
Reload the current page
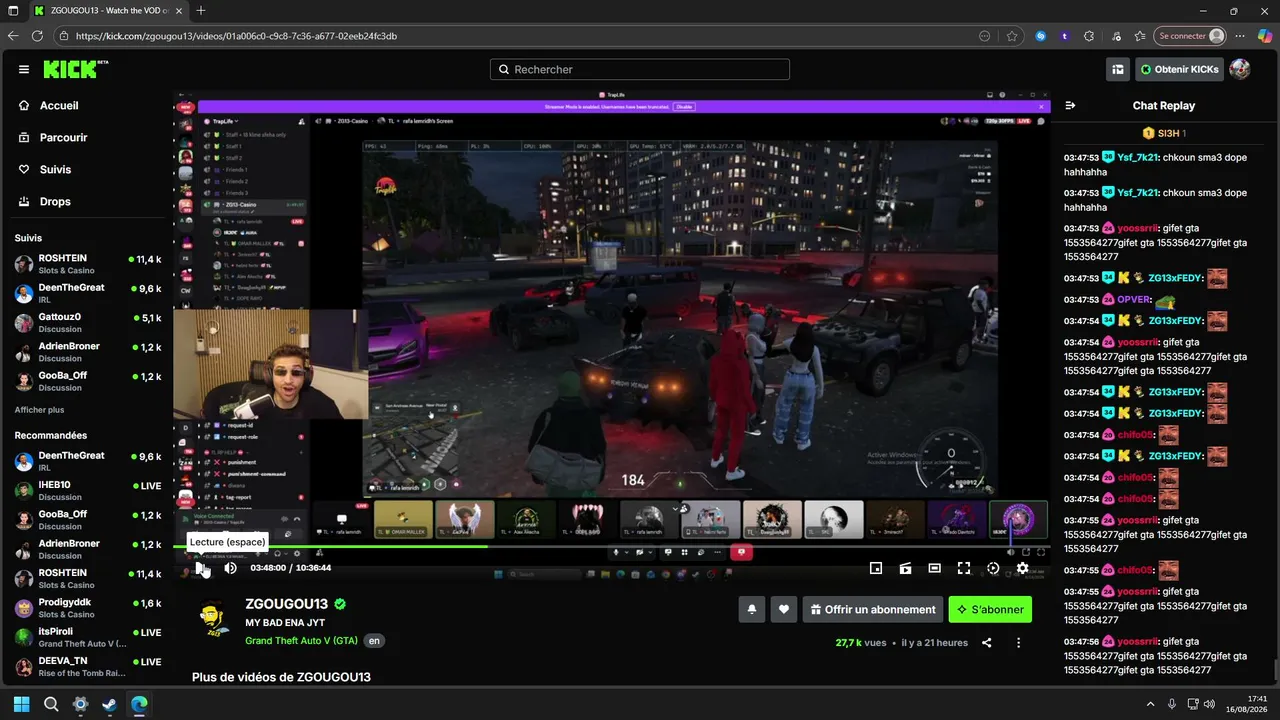coord(38,36)
